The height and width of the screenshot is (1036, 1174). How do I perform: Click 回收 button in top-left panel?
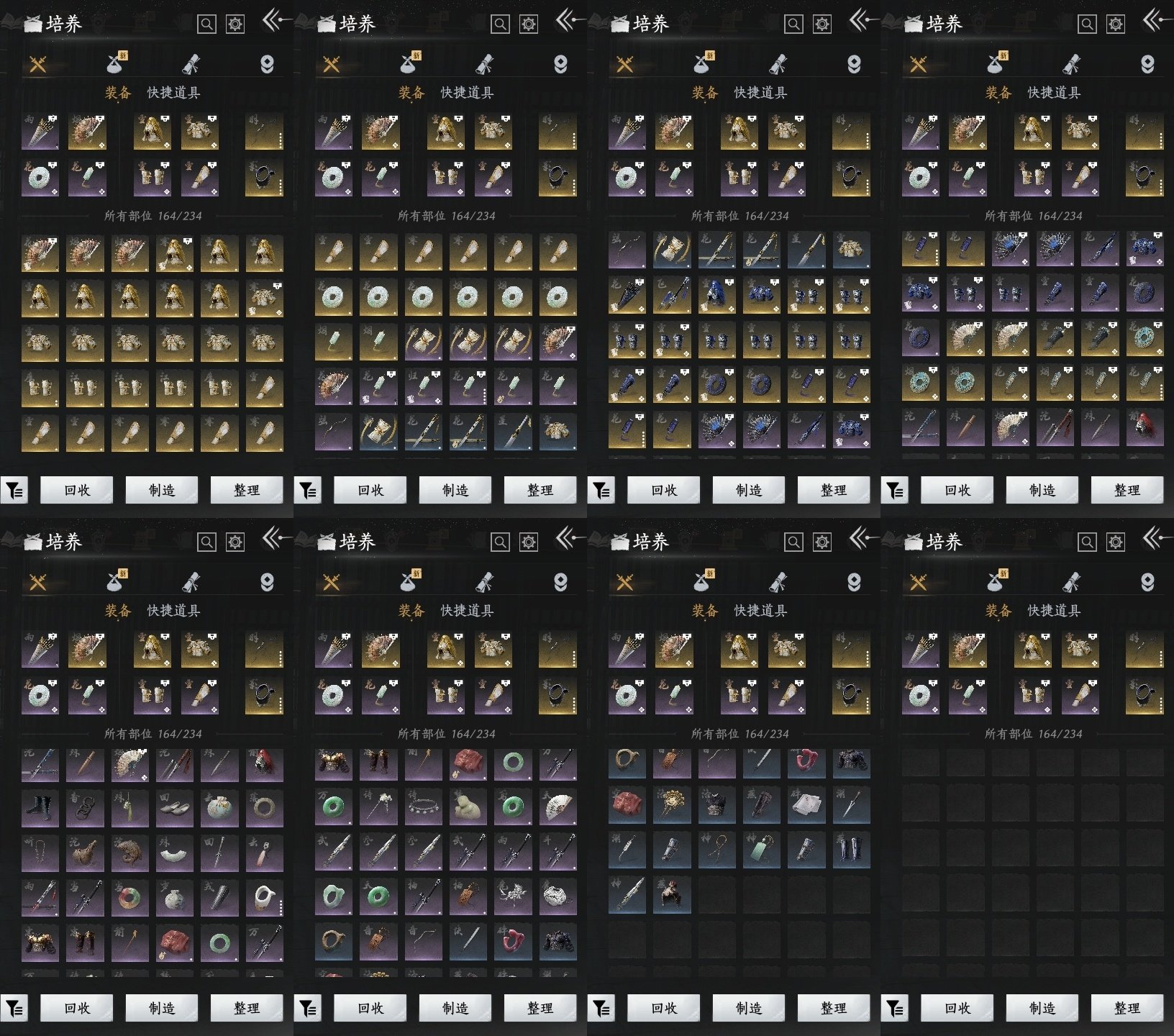pos(77,491)
